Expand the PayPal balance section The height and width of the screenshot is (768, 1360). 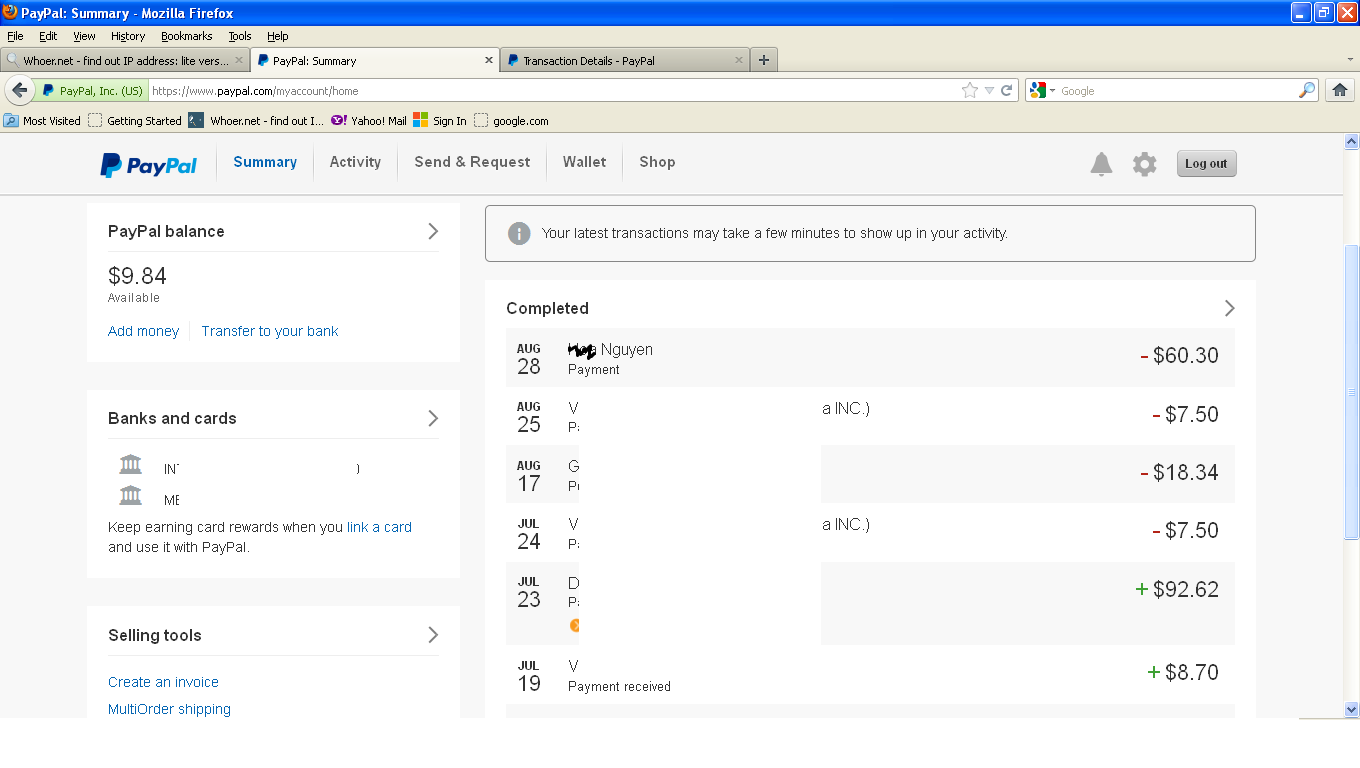(x=433, y=231)
